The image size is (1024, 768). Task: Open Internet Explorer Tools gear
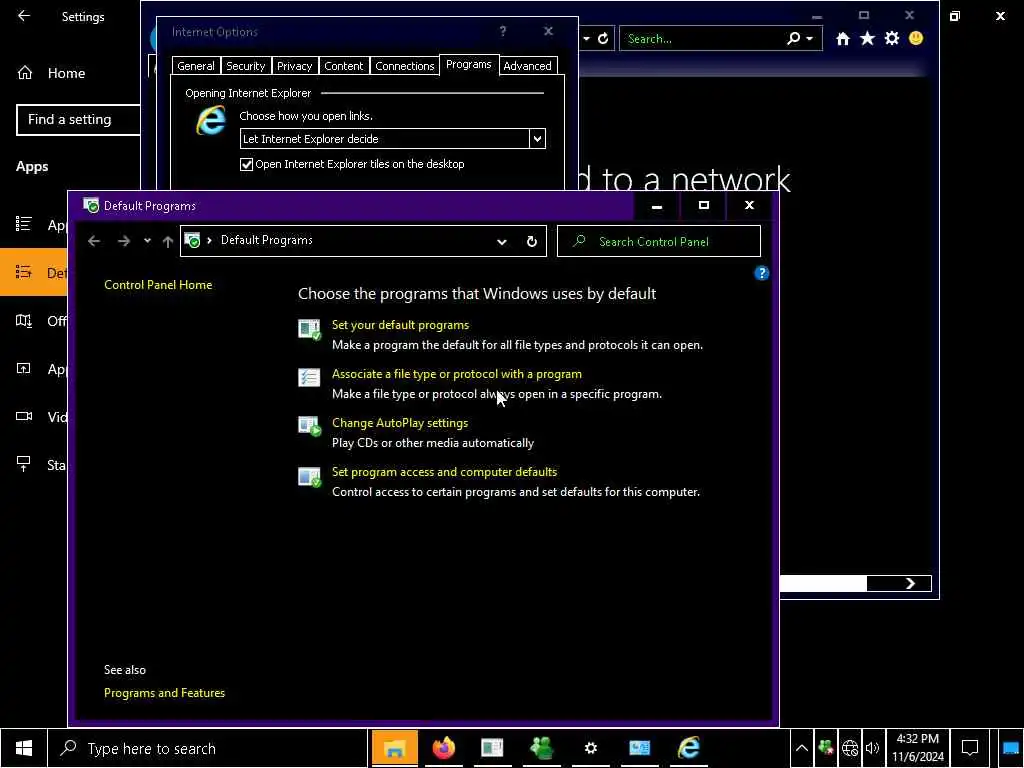(x=892, y=39)
